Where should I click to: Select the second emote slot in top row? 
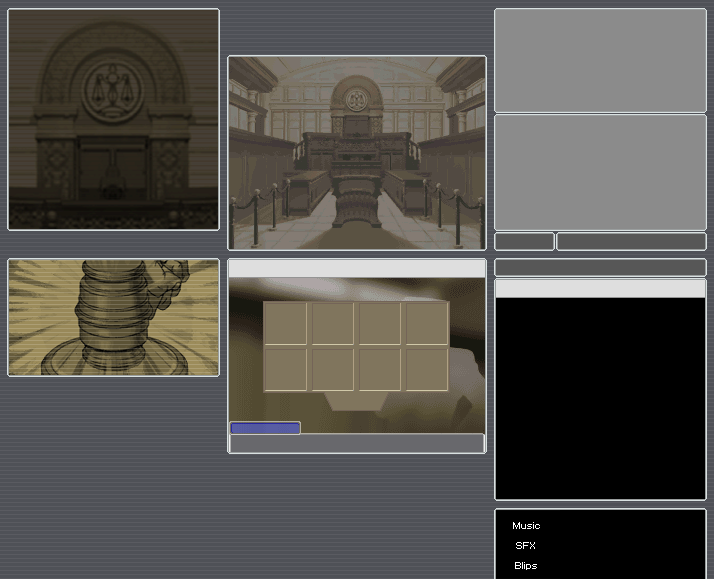point(333,323)
